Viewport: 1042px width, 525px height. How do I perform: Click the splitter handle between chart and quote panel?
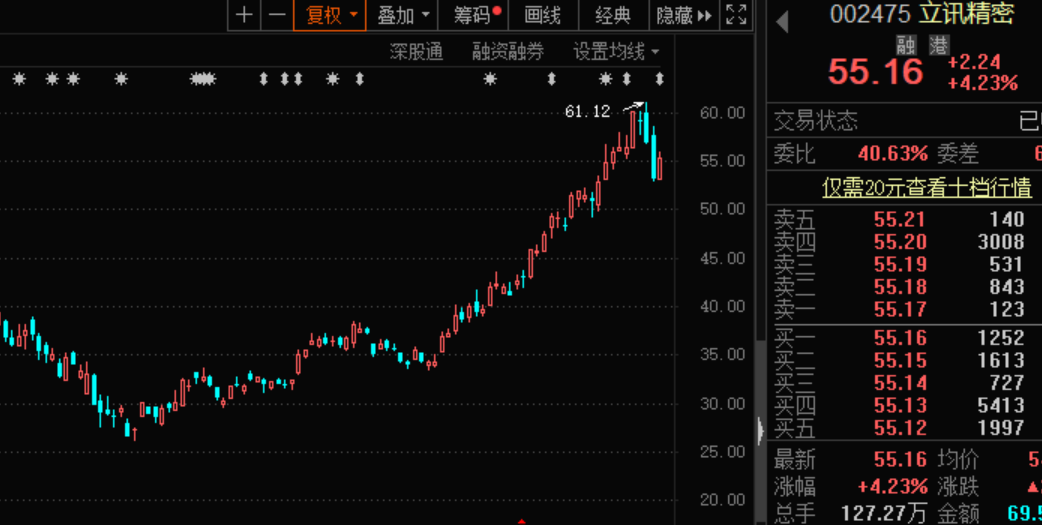click(761, 430)
